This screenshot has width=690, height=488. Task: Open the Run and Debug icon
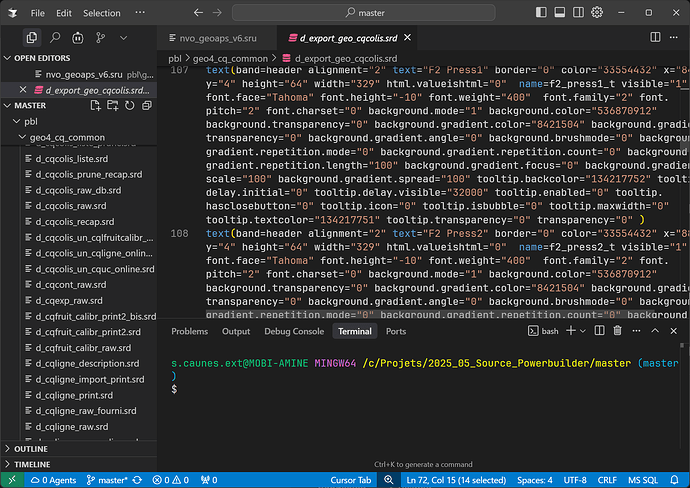[x=77, y=38]
